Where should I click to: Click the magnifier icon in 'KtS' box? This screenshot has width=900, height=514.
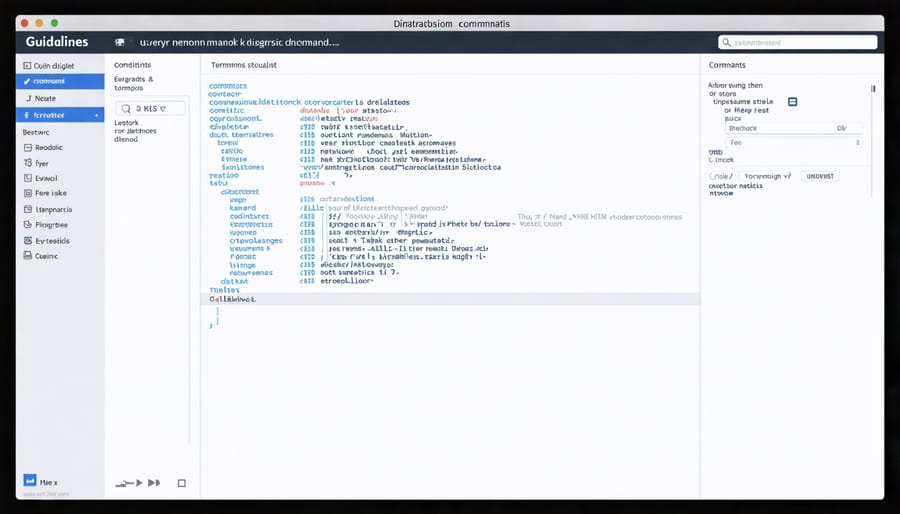click(126, 108)
